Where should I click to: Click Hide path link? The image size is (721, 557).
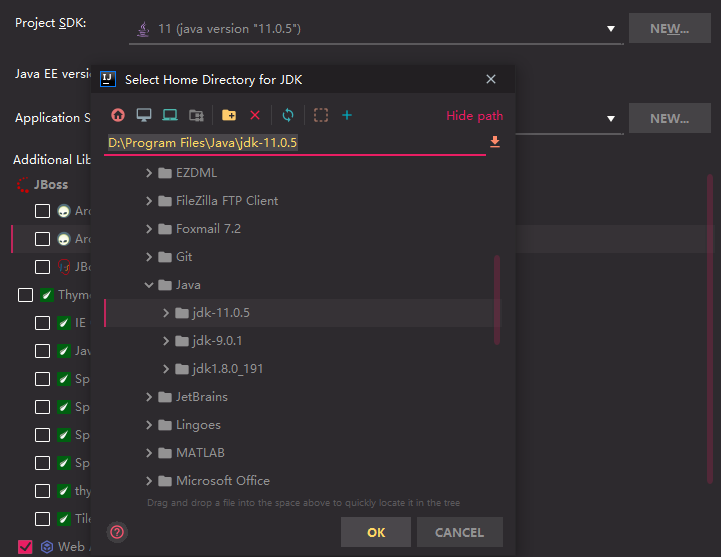[x=475, y=115]
